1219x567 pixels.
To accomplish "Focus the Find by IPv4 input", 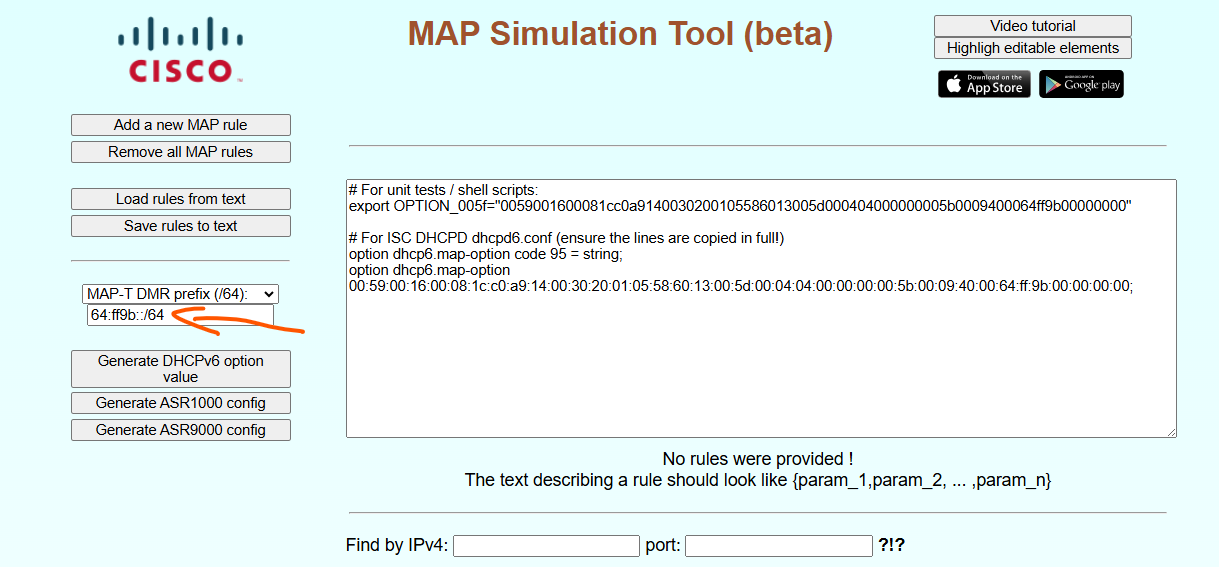I will pyautogui.click(x=546, y=546).
